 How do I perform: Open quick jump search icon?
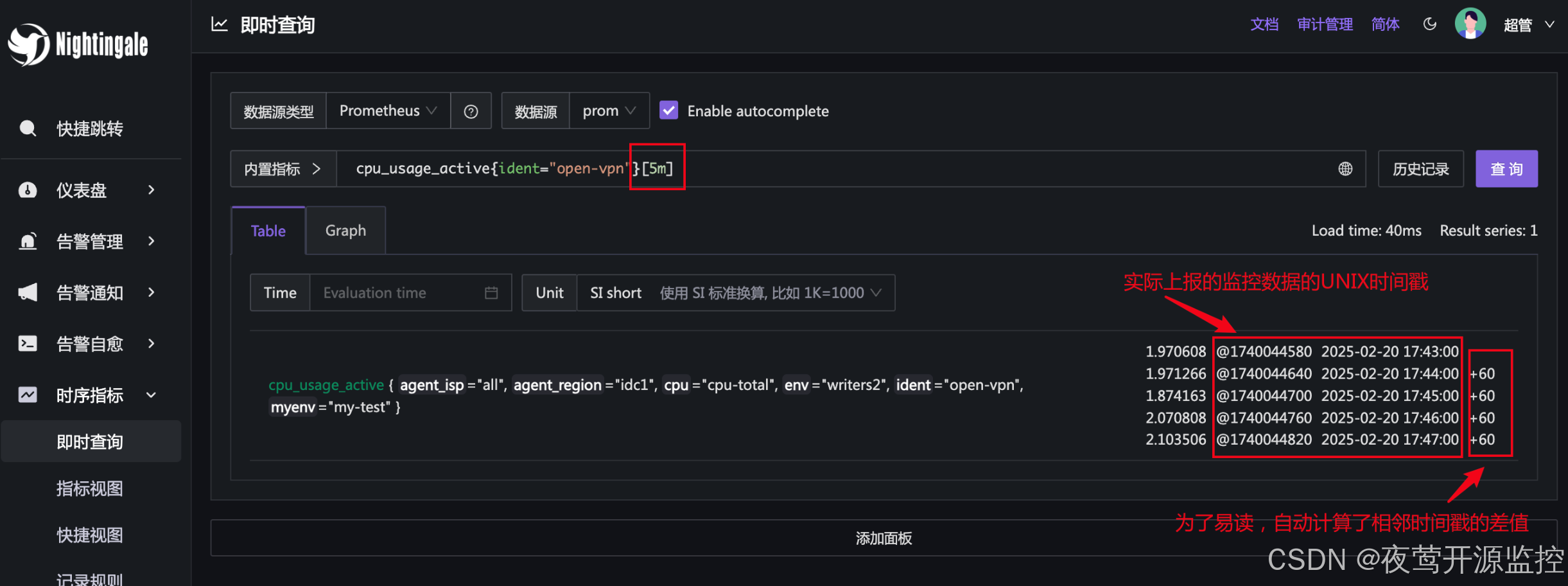(28, 128)
